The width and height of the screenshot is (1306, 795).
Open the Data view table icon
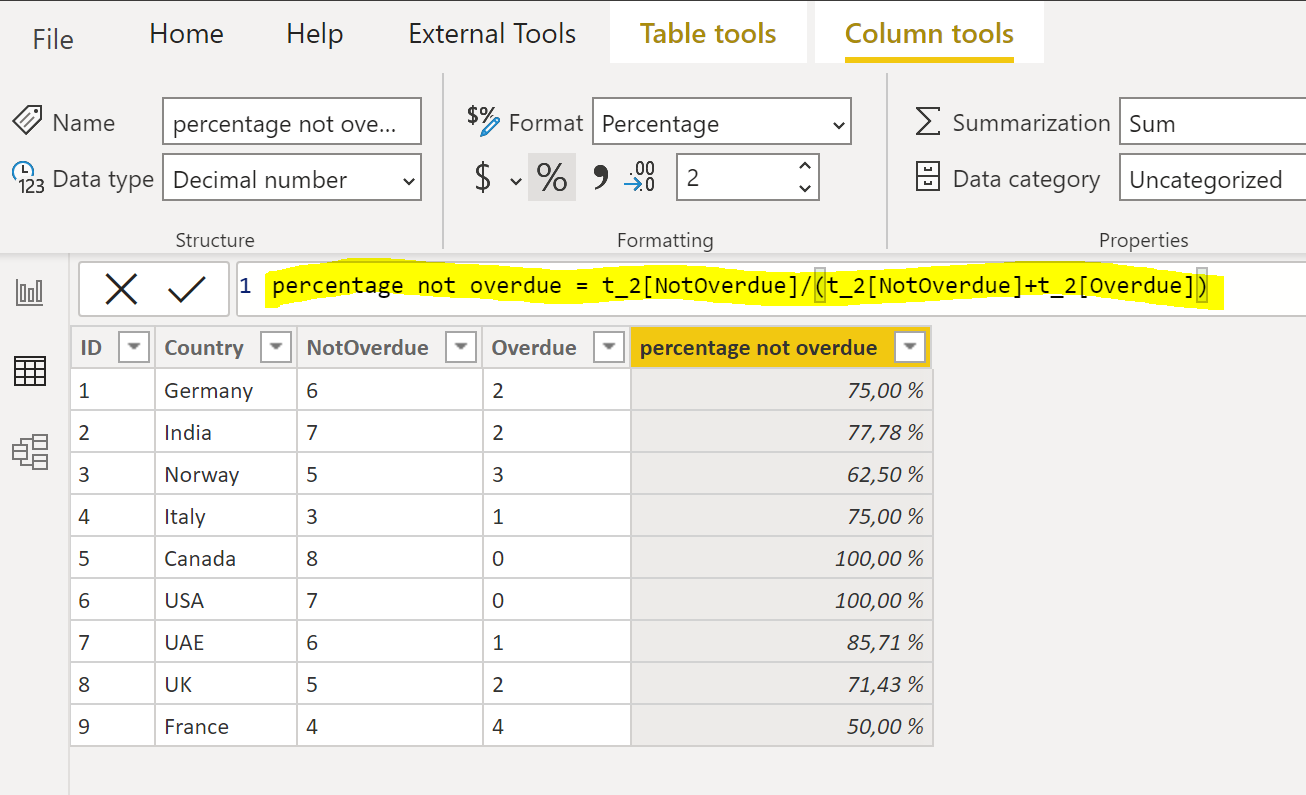[30, 371]
